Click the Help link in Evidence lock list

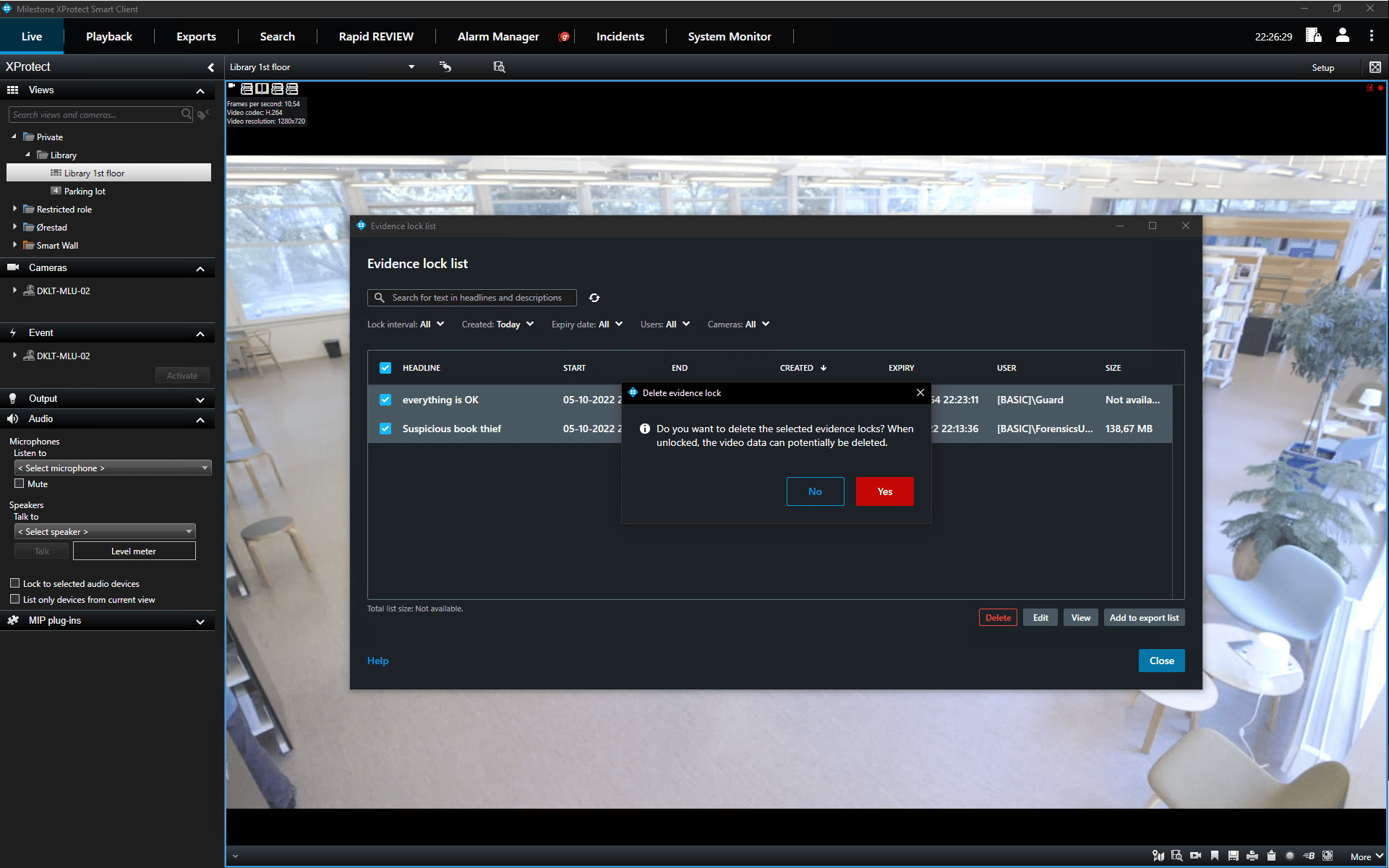377,660
